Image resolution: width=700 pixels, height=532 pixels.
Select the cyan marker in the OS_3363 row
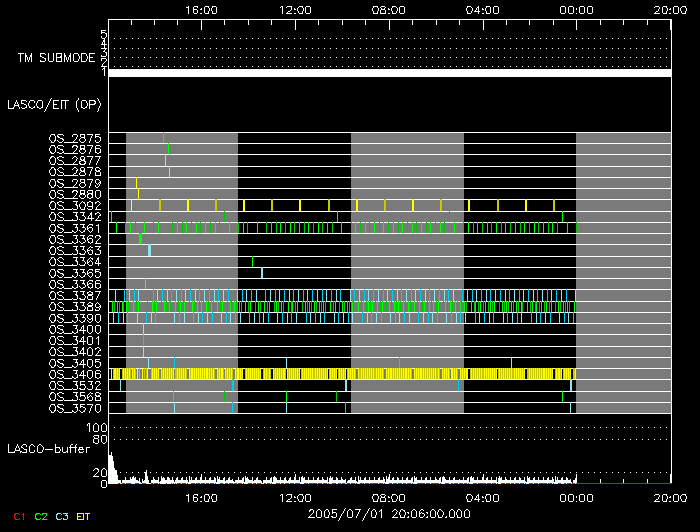pyautogui.click(x=149, y=250)
